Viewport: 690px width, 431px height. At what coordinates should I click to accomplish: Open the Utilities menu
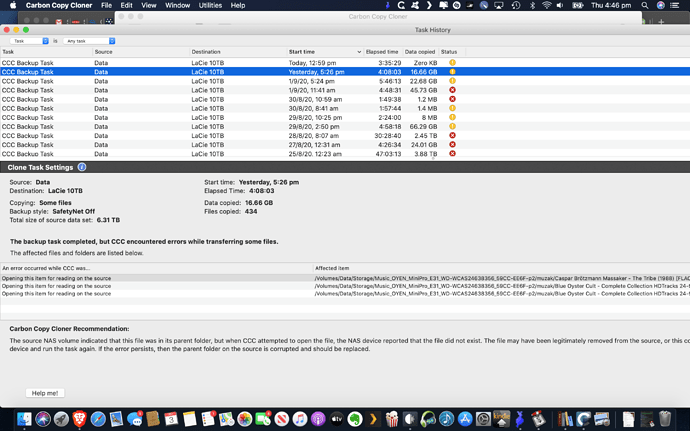210,5
